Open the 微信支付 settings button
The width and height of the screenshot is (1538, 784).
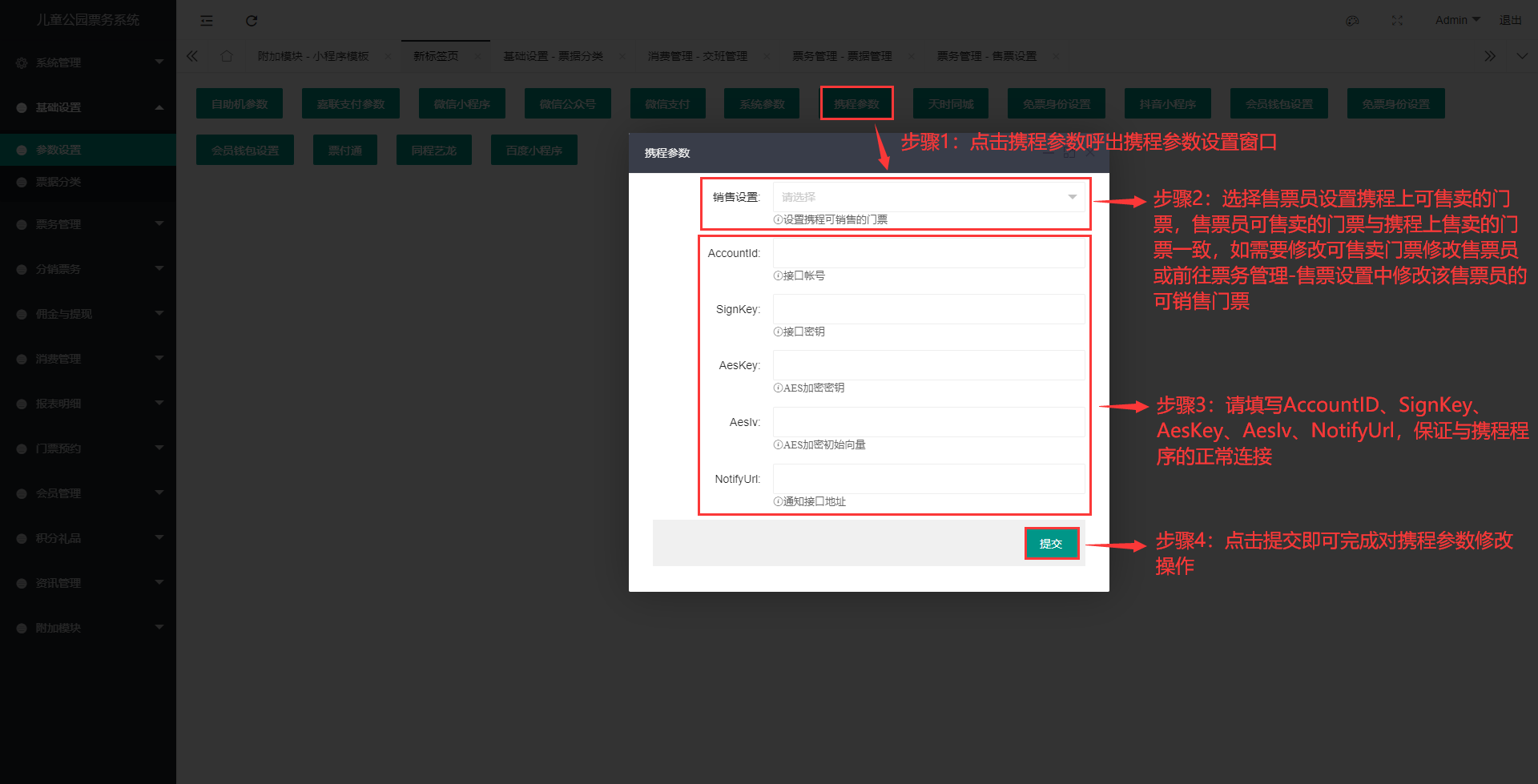coord(668,103)
